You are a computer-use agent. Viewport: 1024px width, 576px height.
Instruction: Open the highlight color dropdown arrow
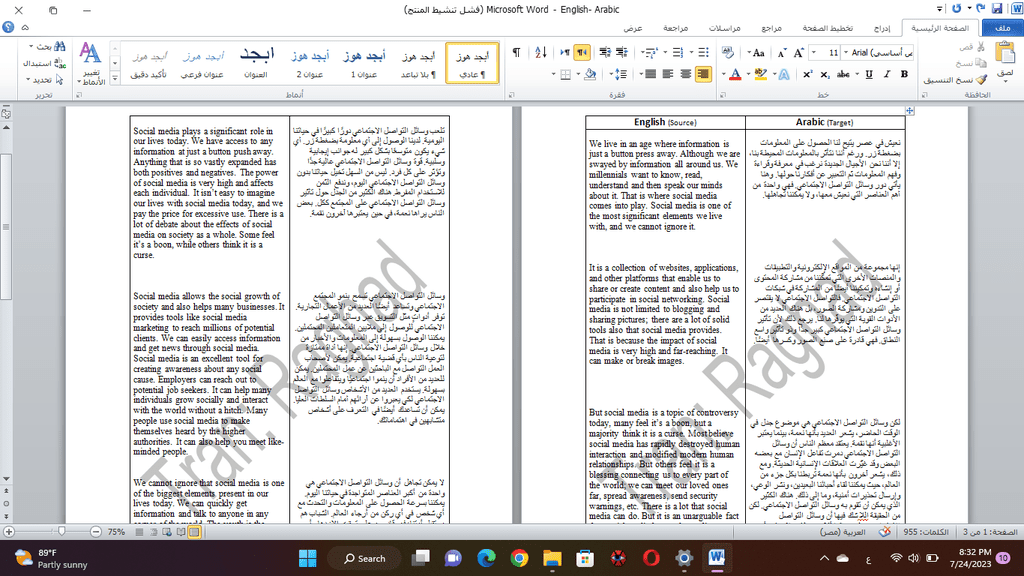(748, 74)
